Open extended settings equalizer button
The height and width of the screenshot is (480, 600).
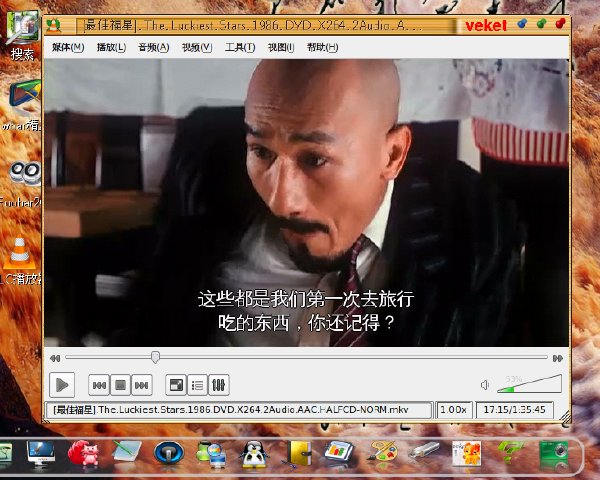(218, 385)
